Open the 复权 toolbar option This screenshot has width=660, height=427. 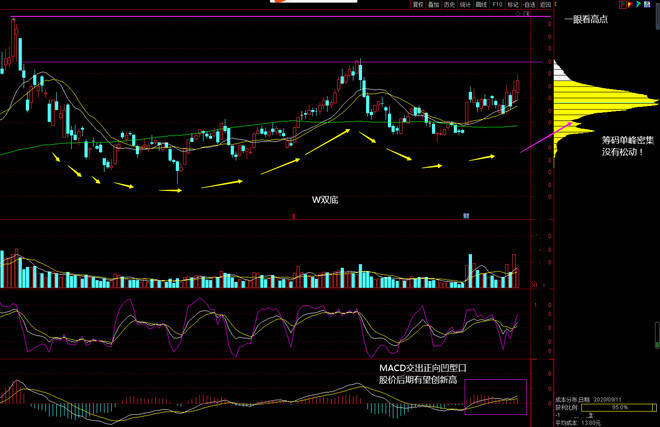point(418,5)
